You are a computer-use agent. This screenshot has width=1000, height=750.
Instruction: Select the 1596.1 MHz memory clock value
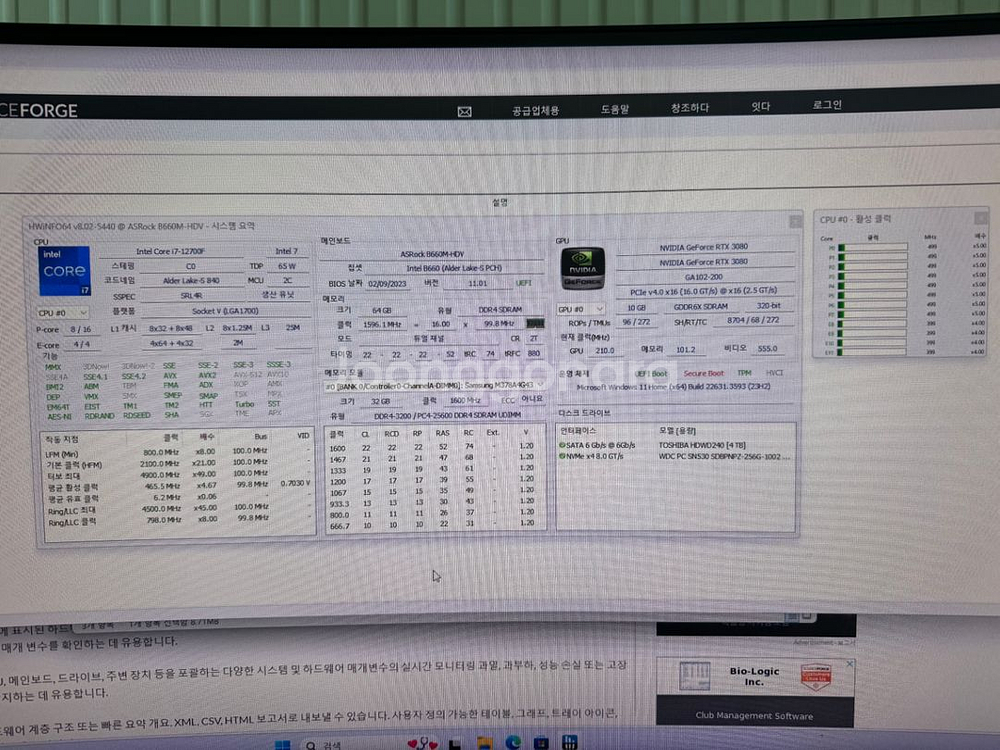(381, 325)
